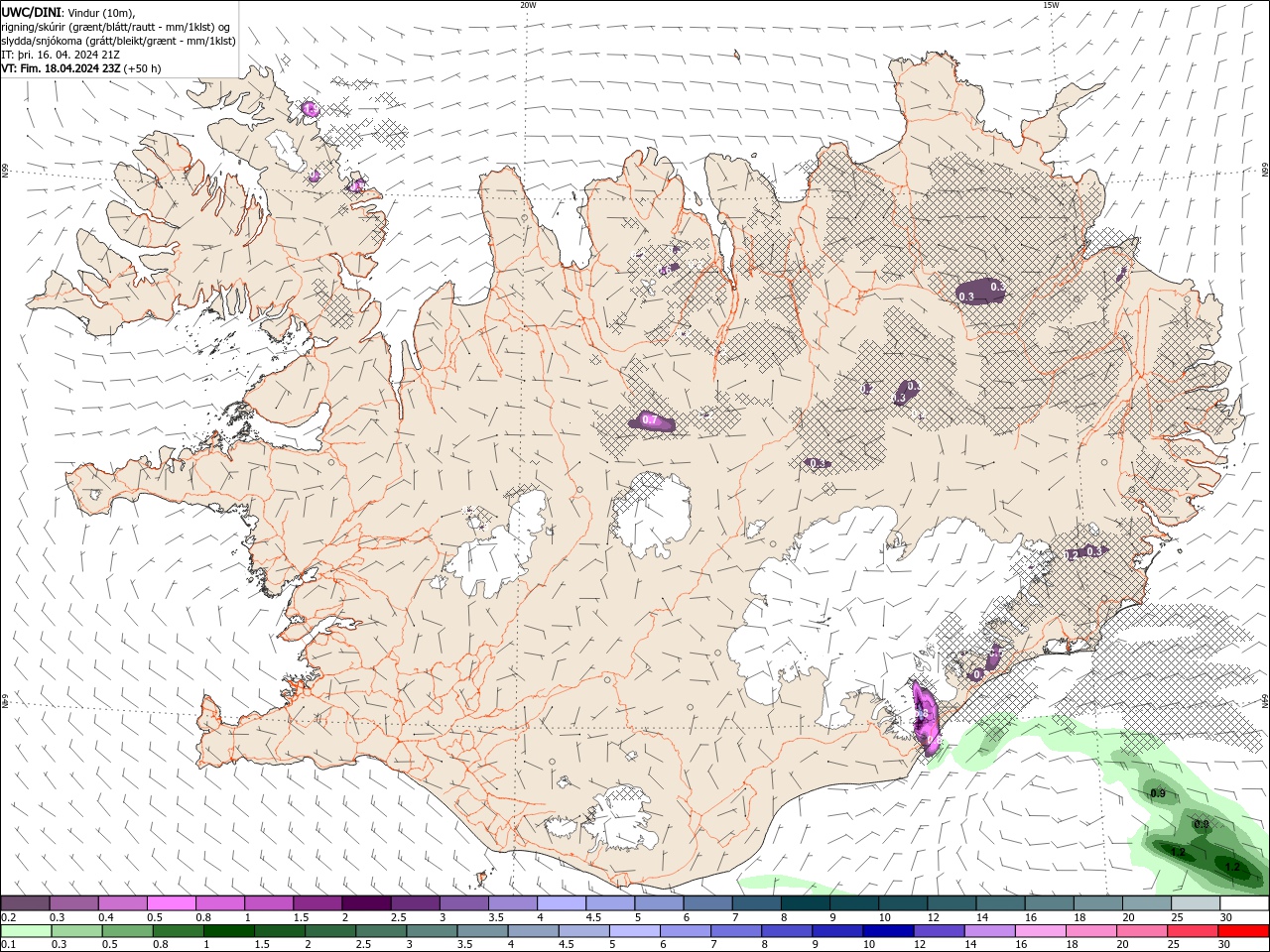The image size is (1270, 952).
Task: Select rain legend swatch 25–30 red-pink
Action: 1192,931
